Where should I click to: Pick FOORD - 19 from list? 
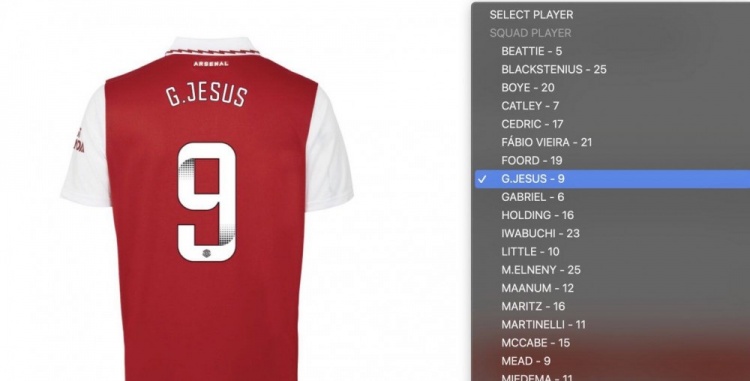[x=612, y=160]
